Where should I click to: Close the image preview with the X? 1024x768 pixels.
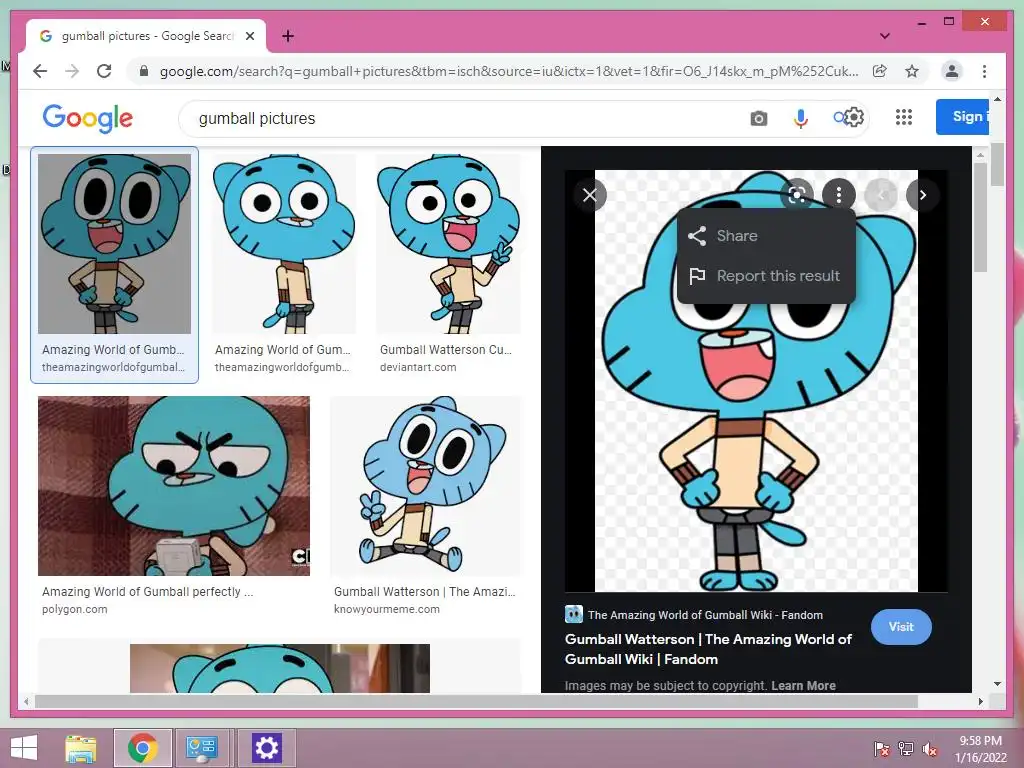590,195
